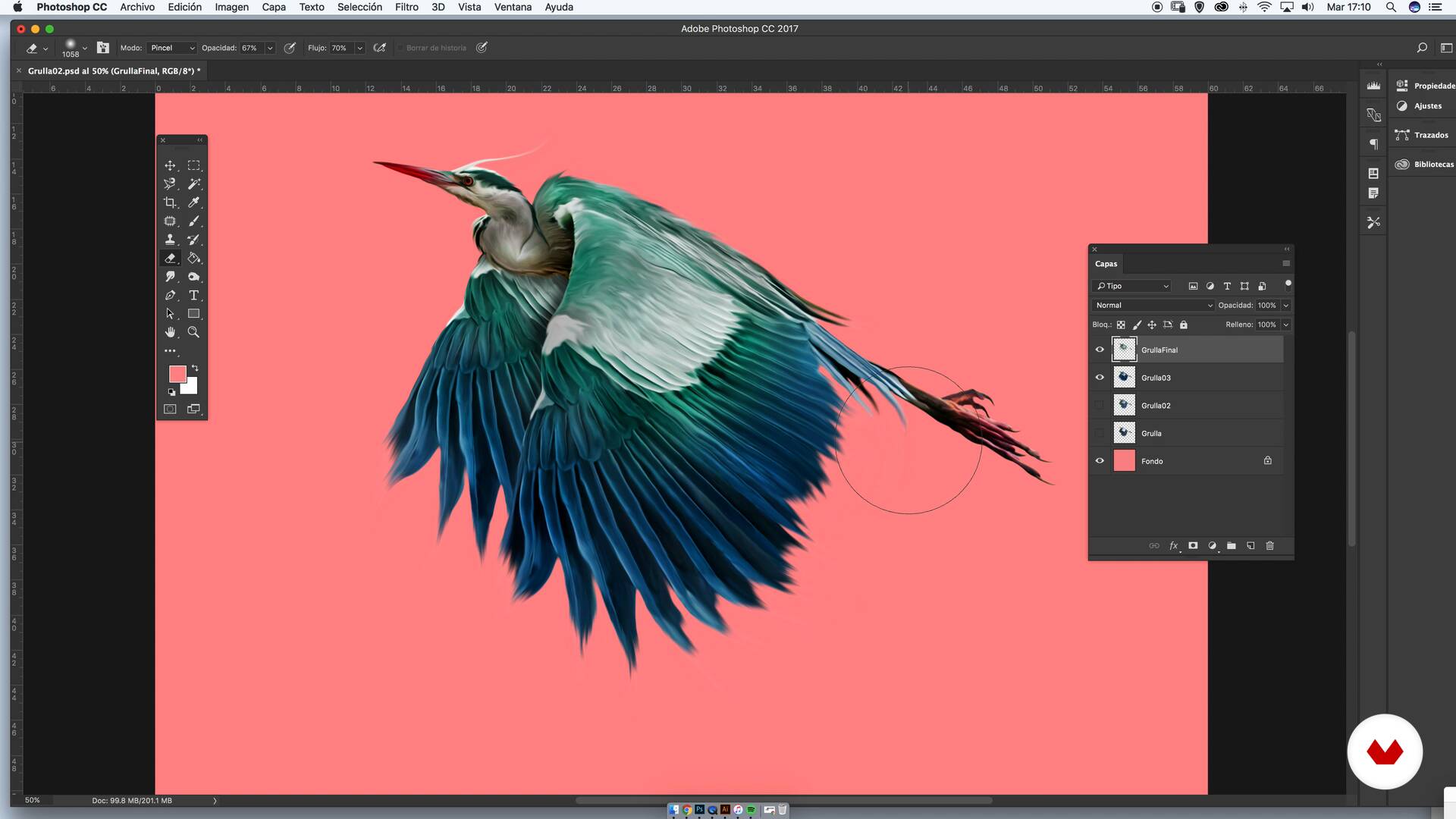Image resolution: width=1456 pixels, height=819 pixels.
Task: Click the background white color swatch
Action: point(191,388)
